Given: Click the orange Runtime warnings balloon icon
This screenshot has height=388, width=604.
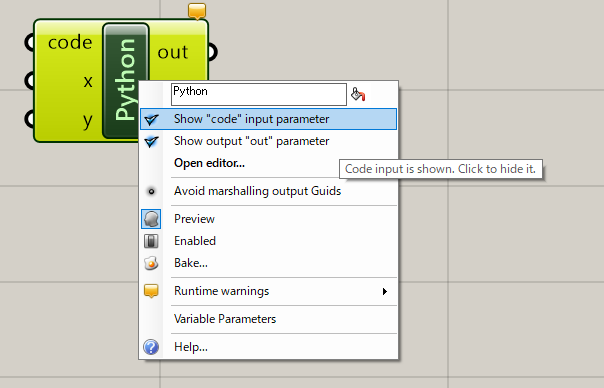Looking at the screenshot, I should (x=151, y=291).
